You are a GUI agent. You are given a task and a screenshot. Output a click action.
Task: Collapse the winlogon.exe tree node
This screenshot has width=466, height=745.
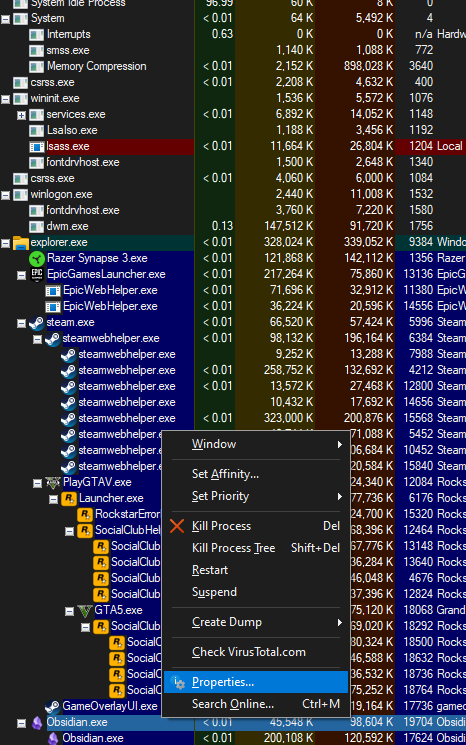5,195
